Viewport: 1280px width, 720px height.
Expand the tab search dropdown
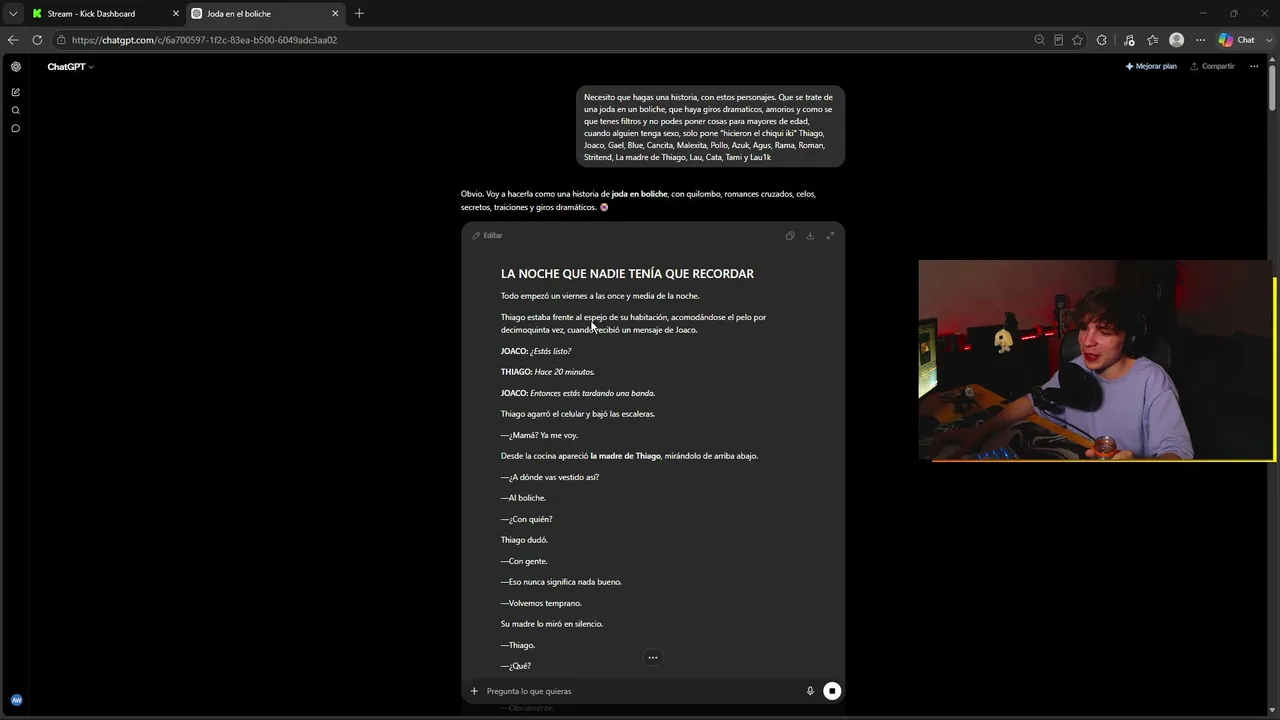click(13, 14)
